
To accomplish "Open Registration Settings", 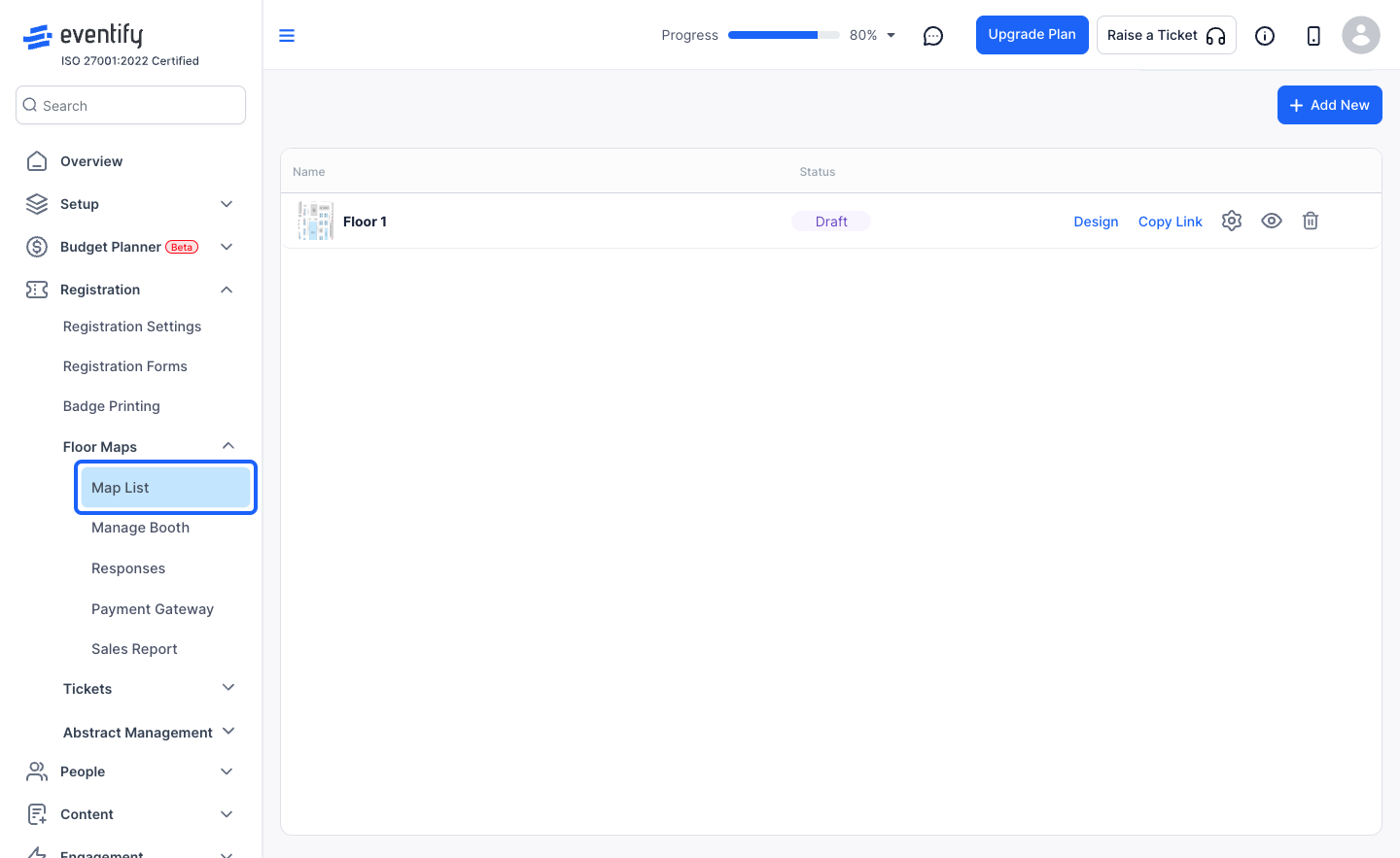I will [132, 326].
